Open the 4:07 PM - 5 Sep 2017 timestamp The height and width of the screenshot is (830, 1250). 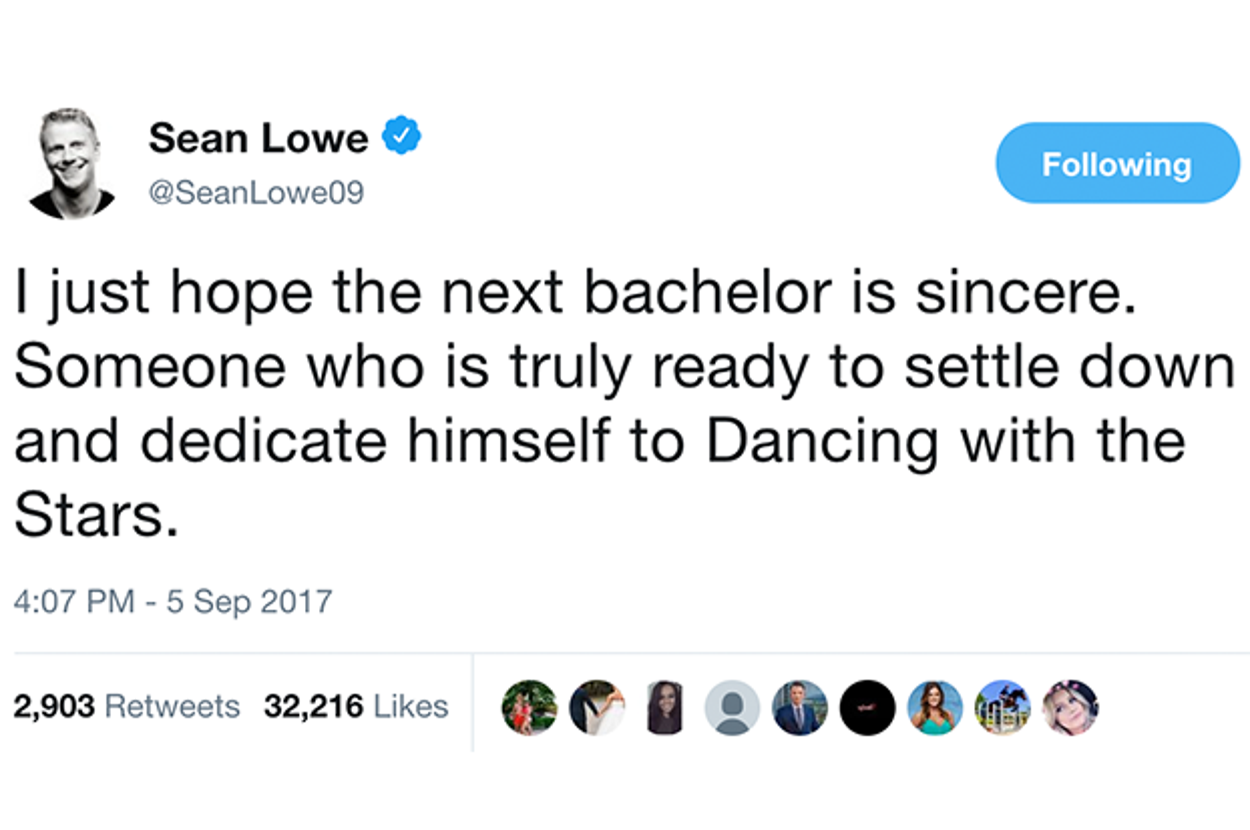coord(172,603)
